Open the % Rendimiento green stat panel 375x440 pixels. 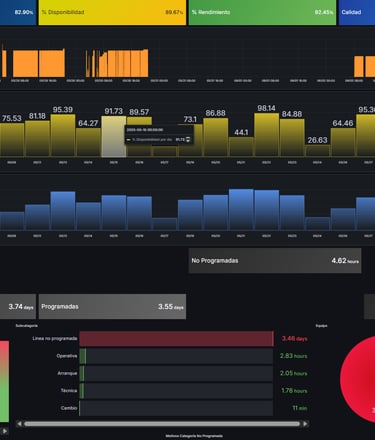[x=262, y=12]
